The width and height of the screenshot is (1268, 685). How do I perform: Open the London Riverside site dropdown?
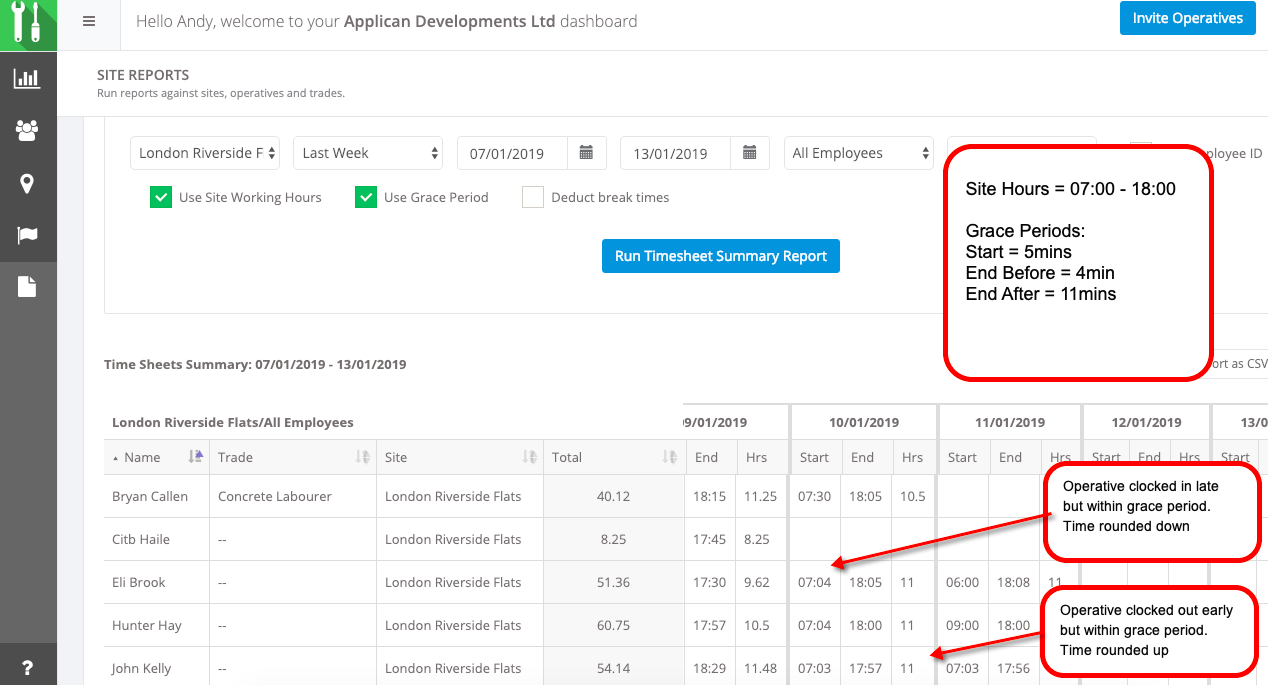pos(205,153)
